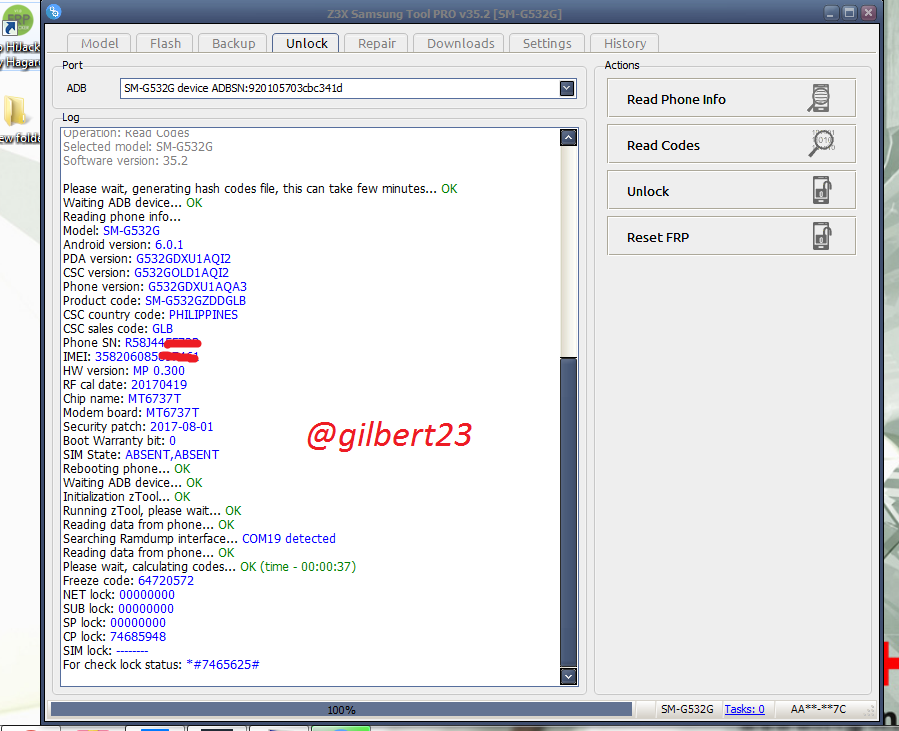Viewport: 899px width, 731px height.
Task: Click the Read Codes button
Action: (731, 144)
